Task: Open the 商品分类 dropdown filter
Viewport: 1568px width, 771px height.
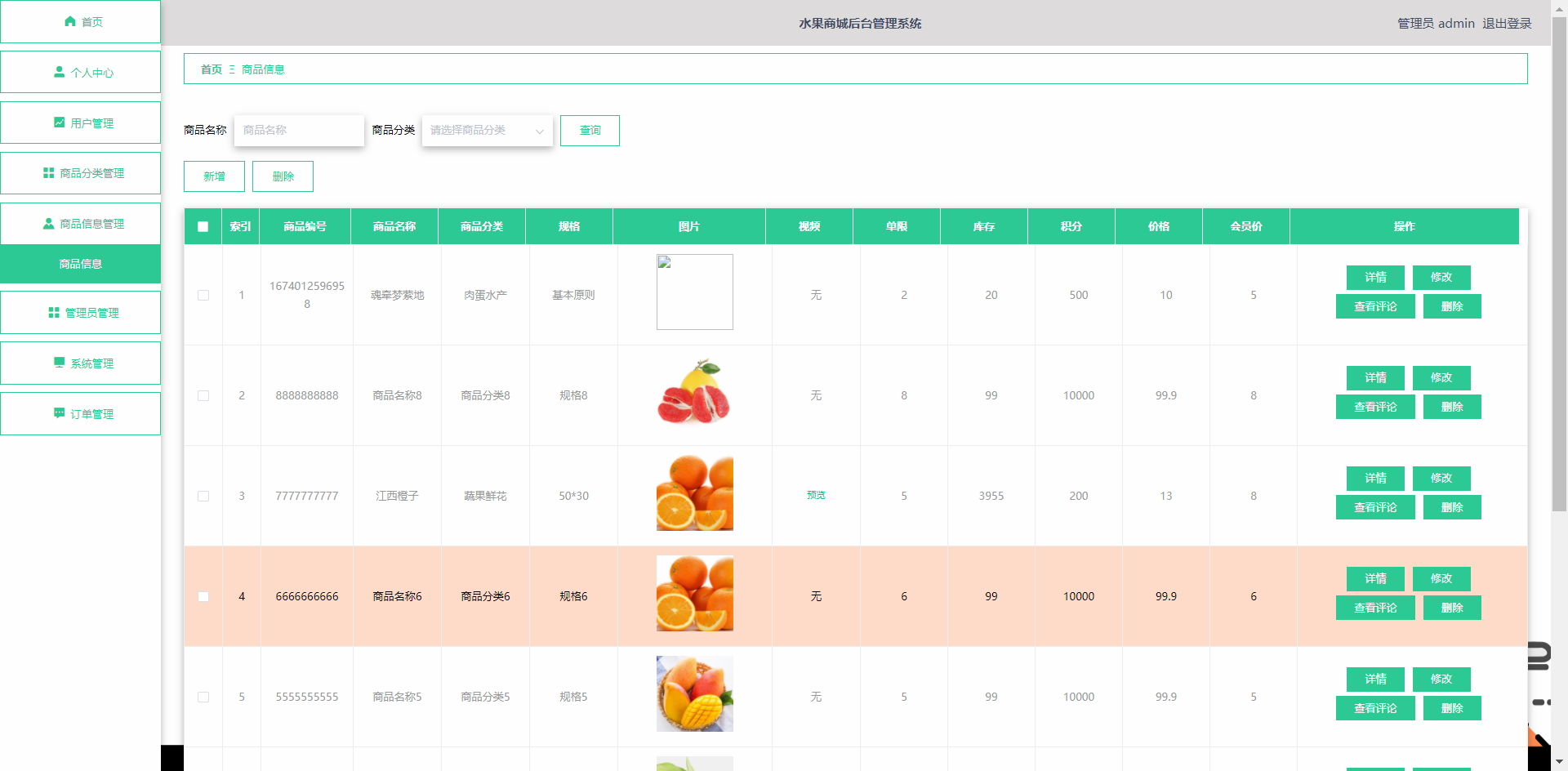Action: tap(487, 131)
